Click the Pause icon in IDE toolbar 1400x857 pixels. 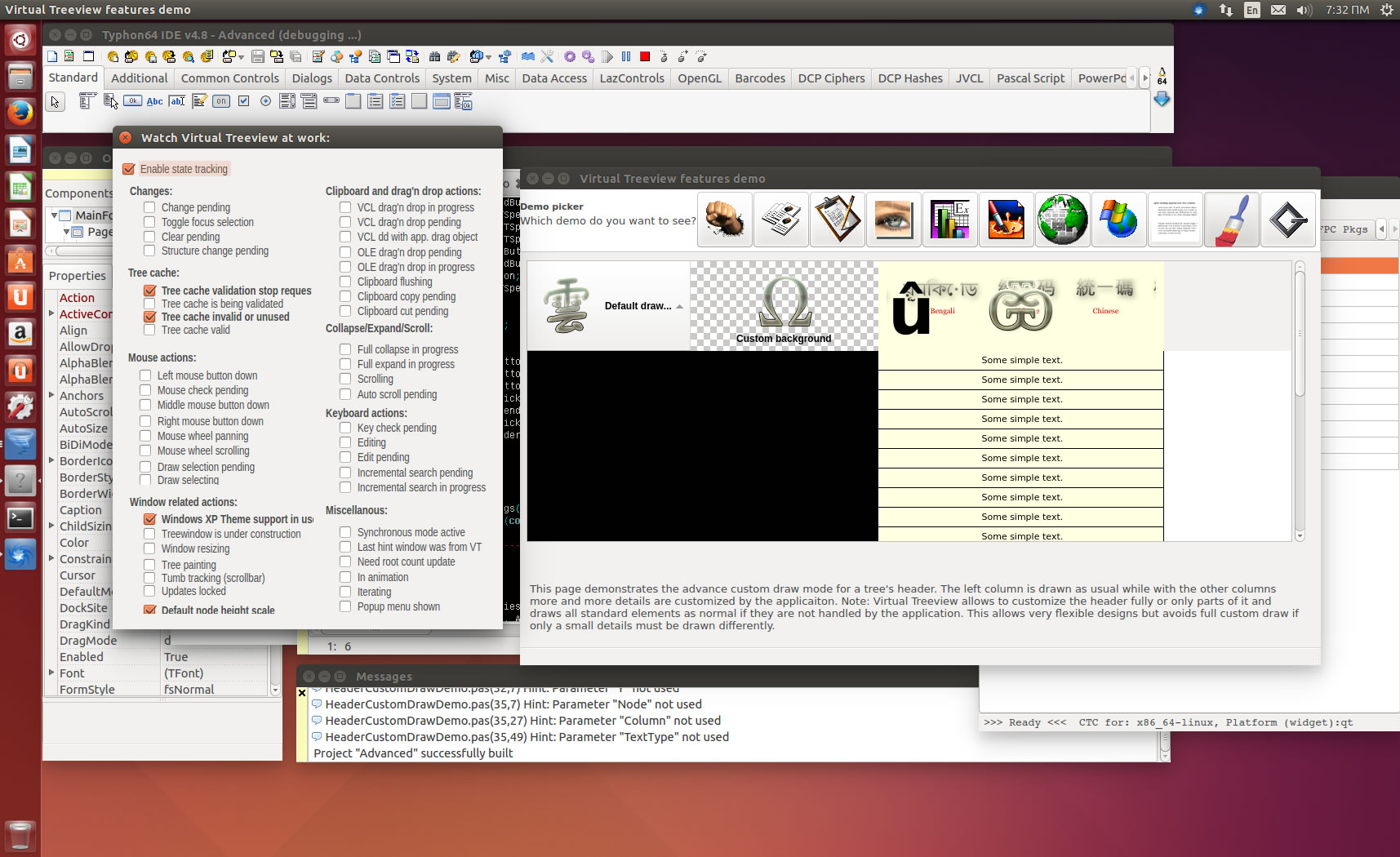[x=626, y=56]
